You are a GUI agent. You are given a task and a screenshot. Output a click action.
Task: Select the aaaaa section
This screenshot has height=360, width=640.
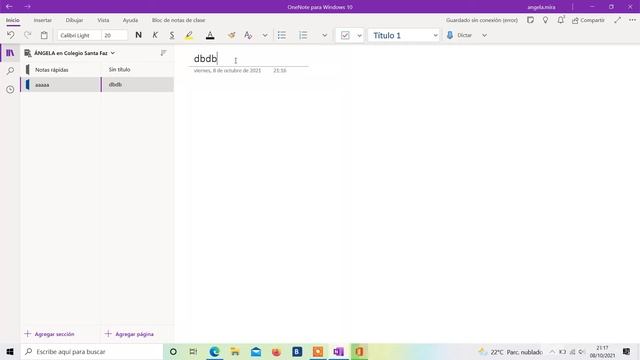coord(60,85)
